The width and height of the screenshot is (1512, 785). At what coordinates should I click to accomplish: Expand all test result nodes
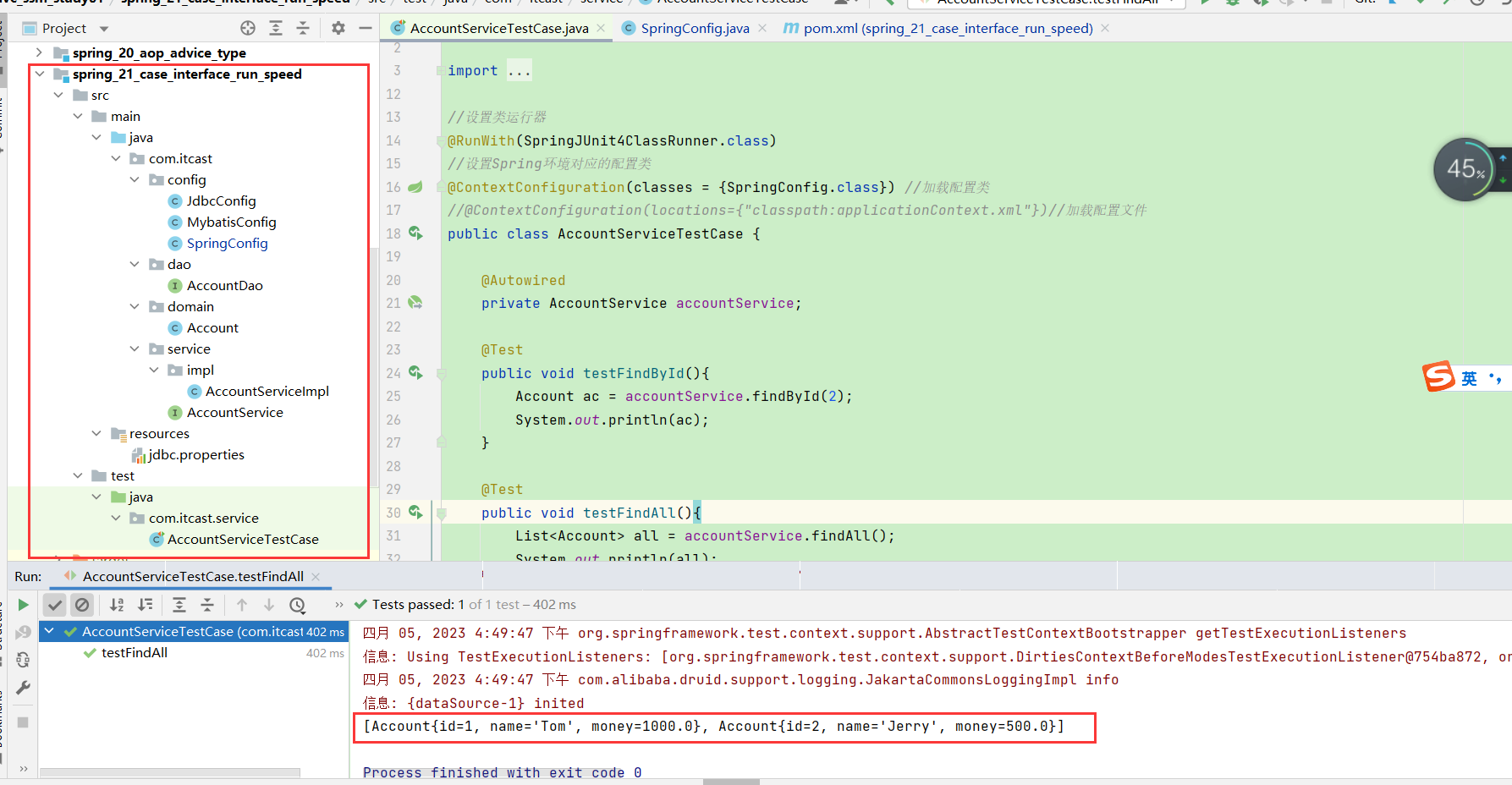[179, 605]
